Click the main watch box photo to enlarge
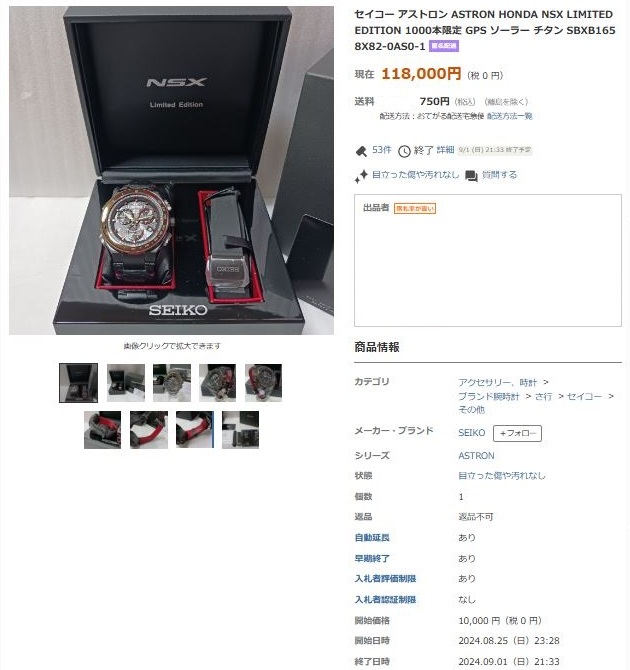 (171, 170)
